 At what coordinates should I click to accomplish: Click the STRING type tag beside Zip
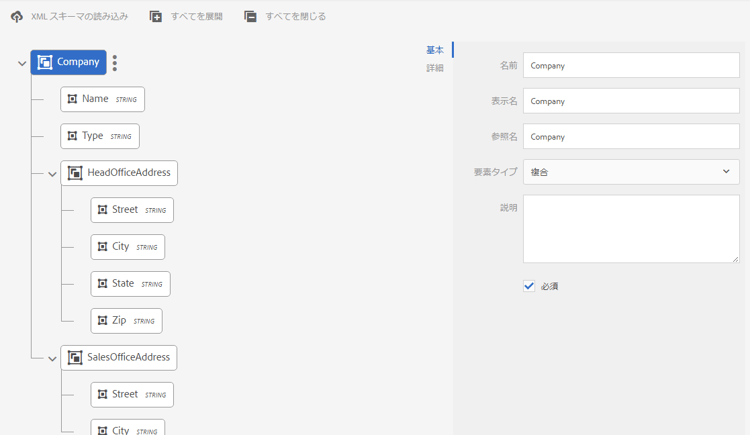(x=144, y=321)
